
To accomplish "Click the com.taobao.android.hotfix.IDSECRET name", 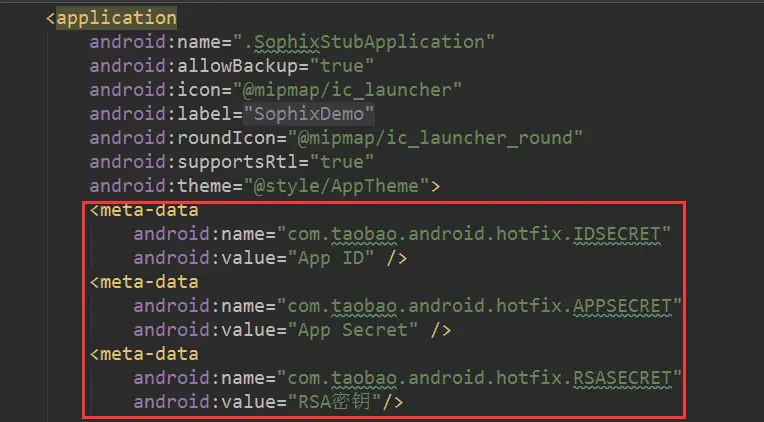I will click(x=474, y=234).
